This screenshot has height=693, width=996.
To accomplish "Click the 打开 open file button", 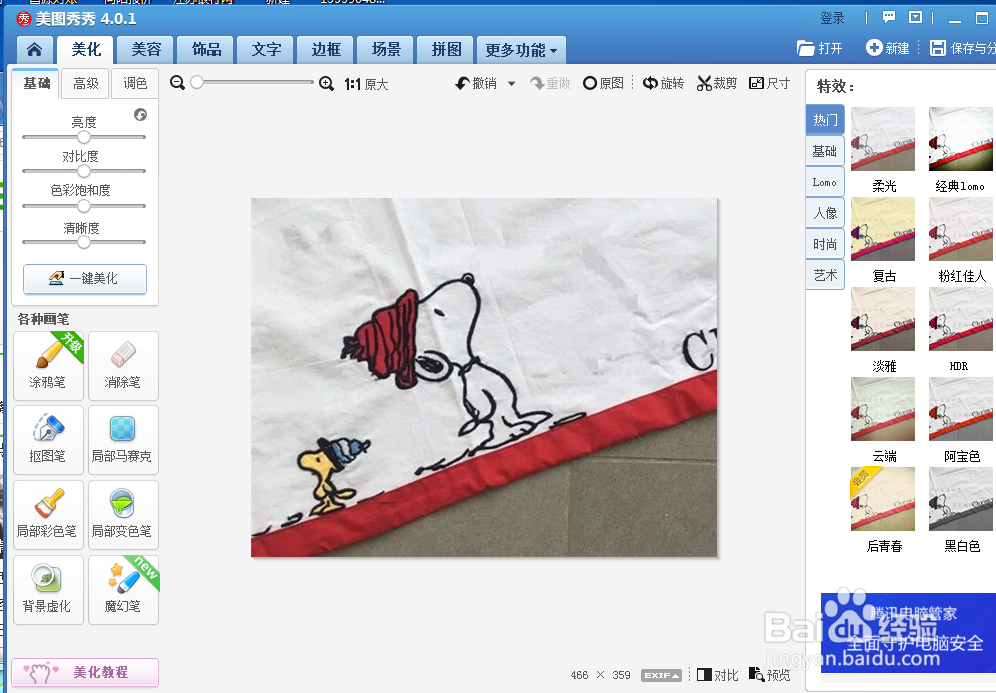I will click(x=819, y=48).
